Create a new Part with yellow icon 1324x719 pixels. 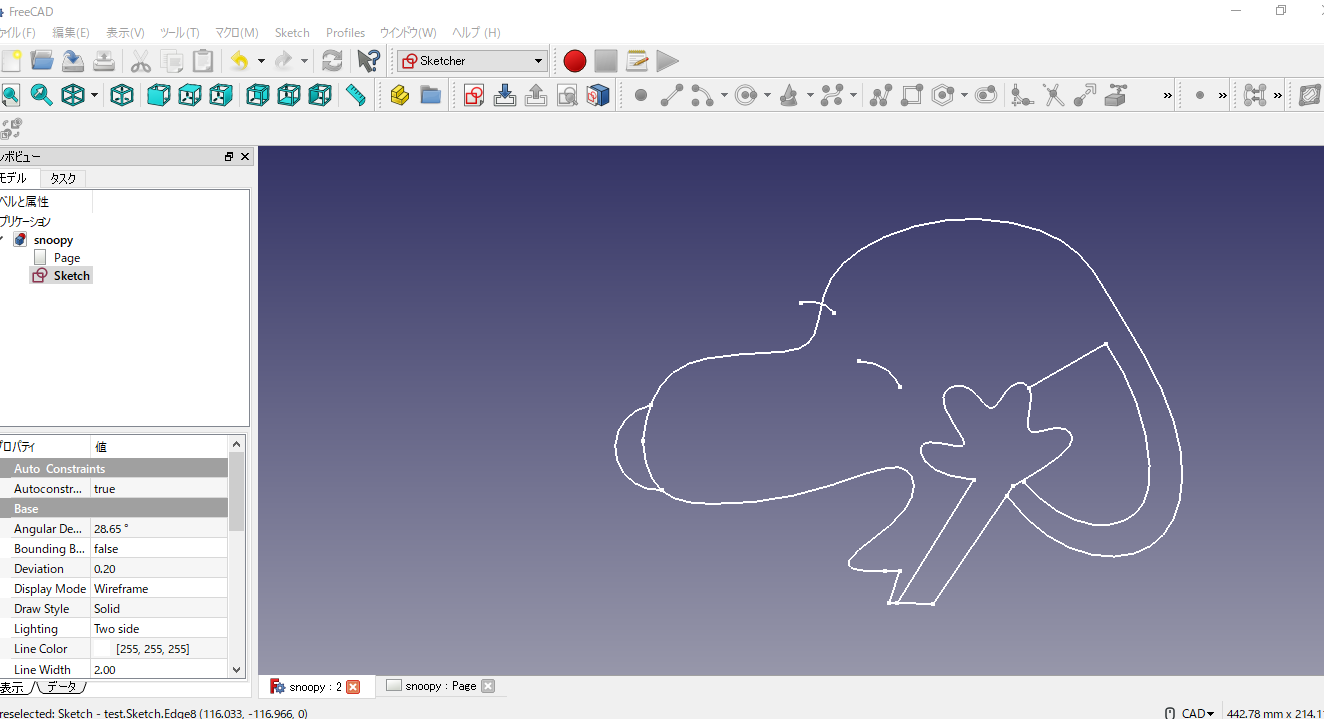(400, 95)
